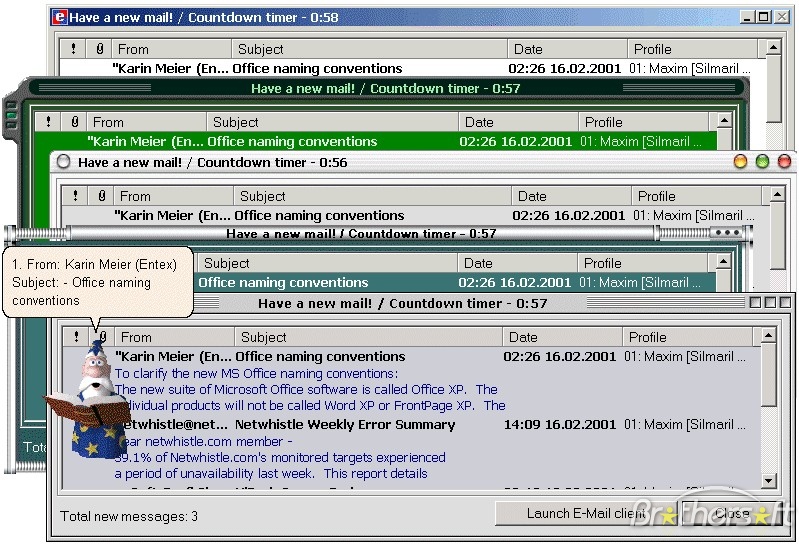The image size is (799, 545).
Task: Click the Date header in the metal-skinned window
Action: [518, 263]
